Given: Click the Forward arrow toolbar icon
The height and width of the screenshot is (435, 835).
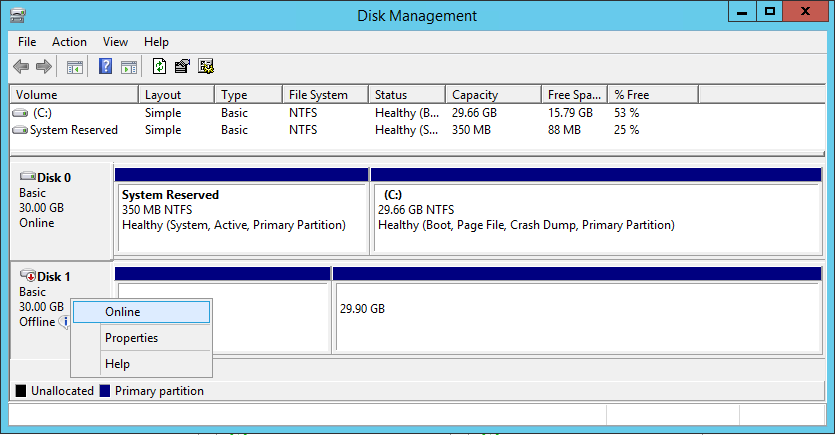Looking at the screenshot, I should 44,67.
